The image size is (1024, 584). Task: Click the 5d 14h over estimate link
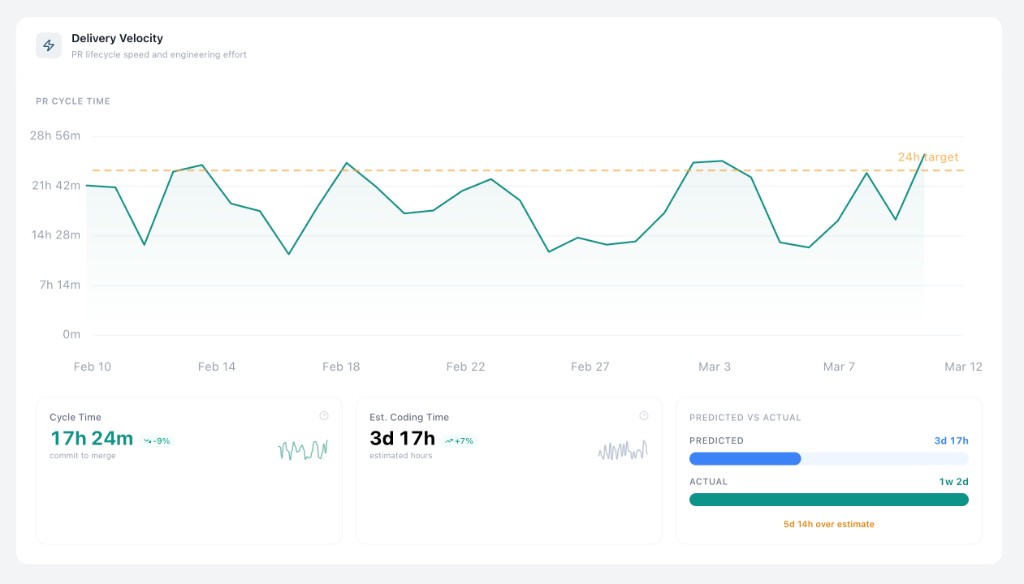(828, 523)
